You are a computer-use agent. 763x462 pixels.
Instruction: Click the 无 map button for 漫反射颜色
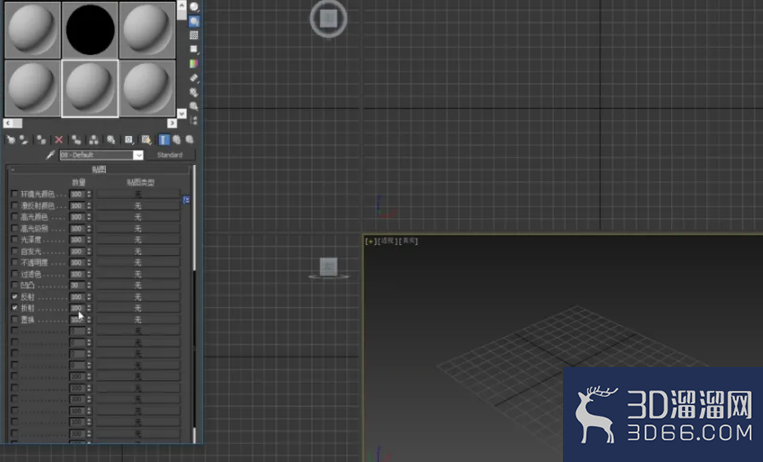138,205
